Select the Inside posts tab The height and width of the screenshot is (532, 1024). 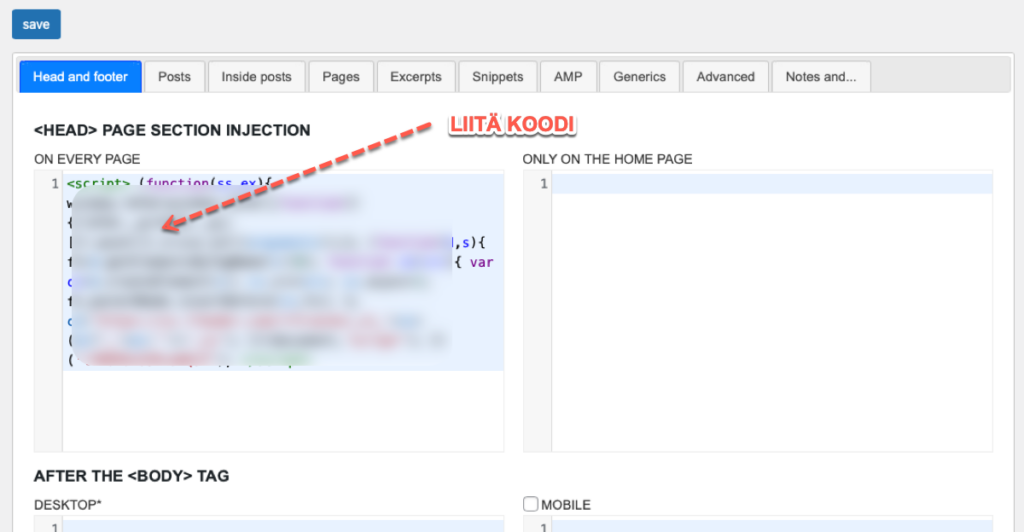[256, 77]
